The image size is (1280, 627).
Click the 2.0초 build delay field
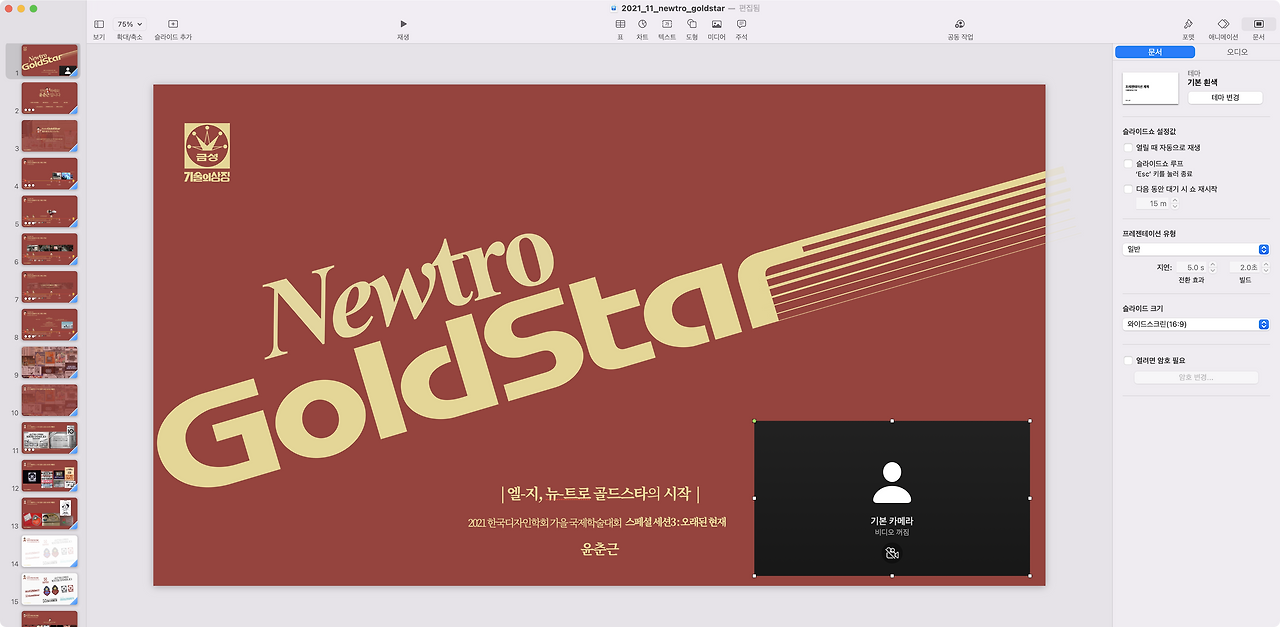coord(1244,267)
